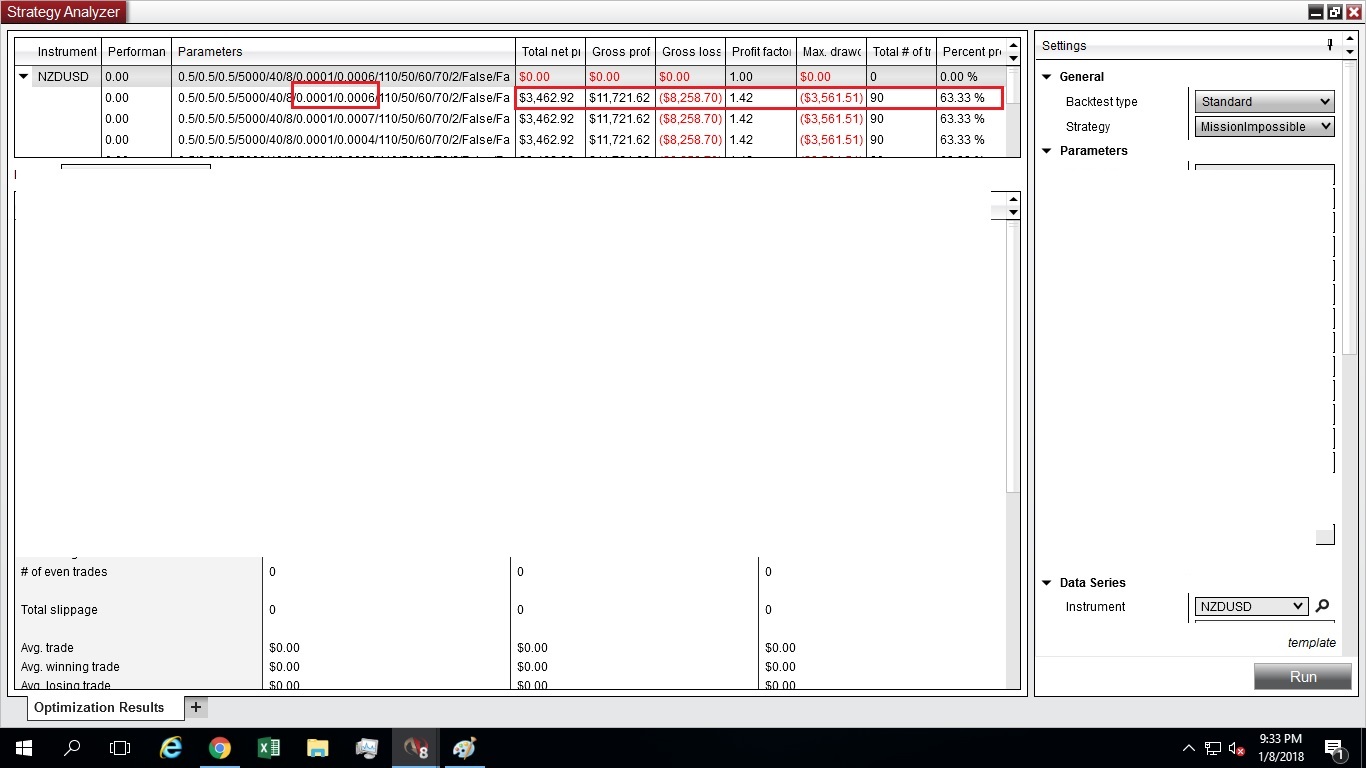
Task: Pin the Settings panel with the pin icon
Action: point(1329,44)
